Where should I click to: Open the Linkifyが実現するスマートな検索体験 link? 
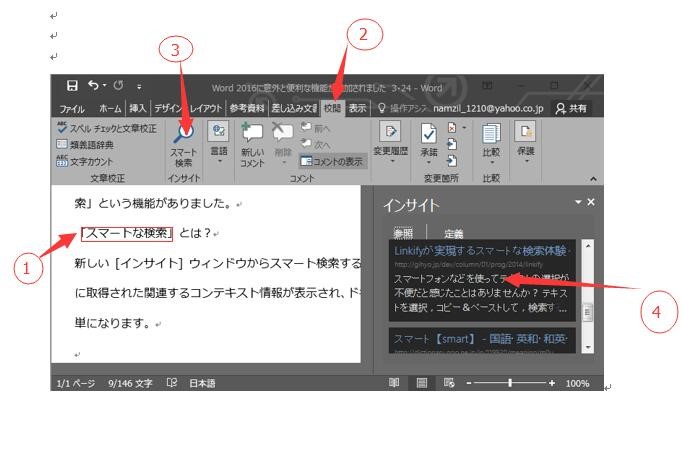pyautogui.click(x=482, y=251)
